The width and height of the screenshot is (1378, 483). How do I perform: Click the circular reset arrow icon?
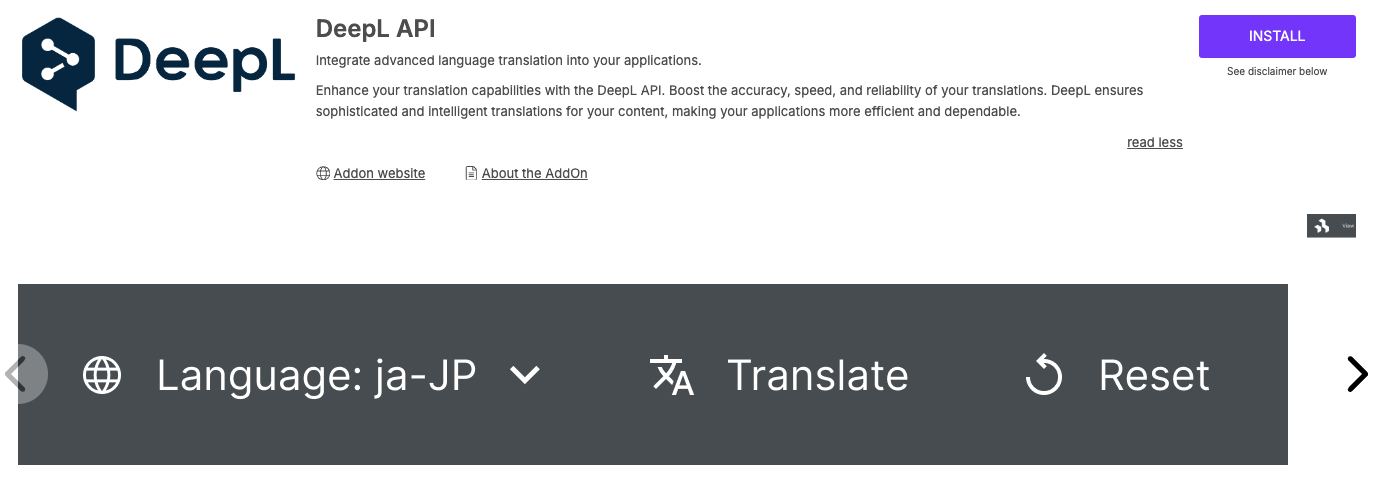click(1044, 376)
